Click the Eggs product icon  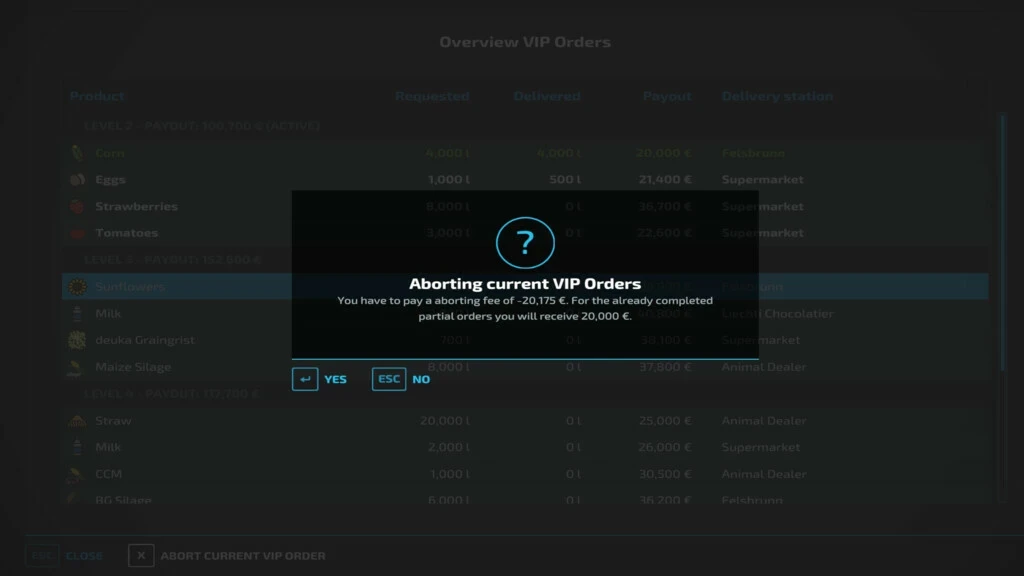(79, 180)
